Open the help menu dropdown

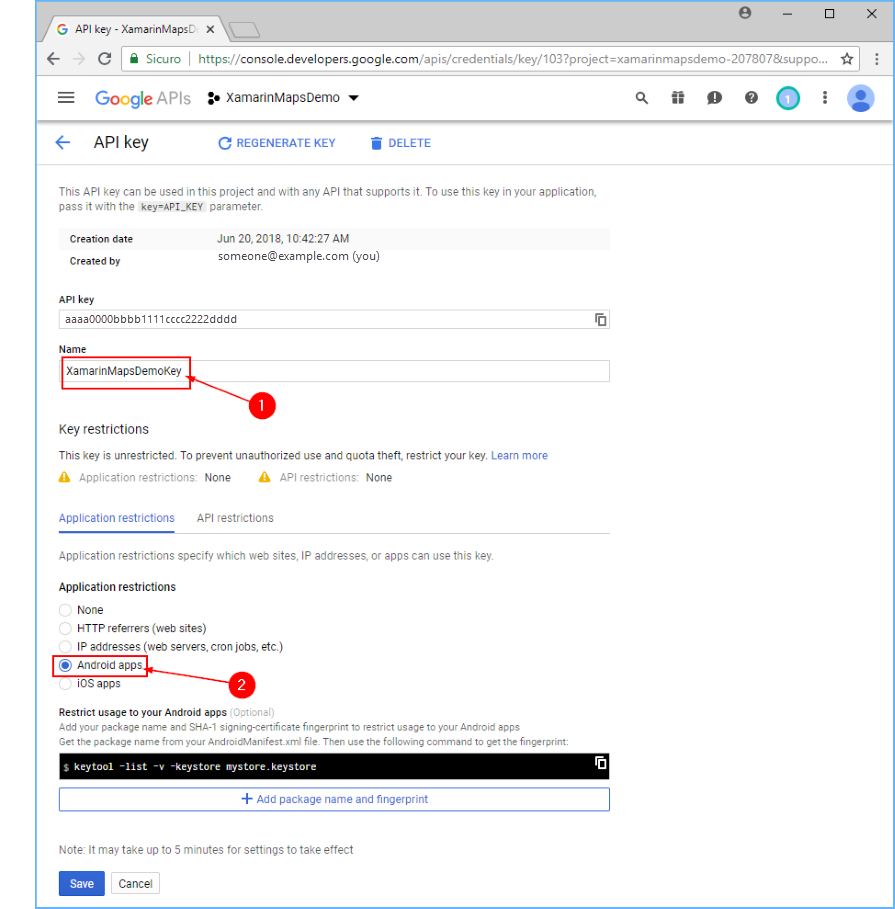(750, 97)
